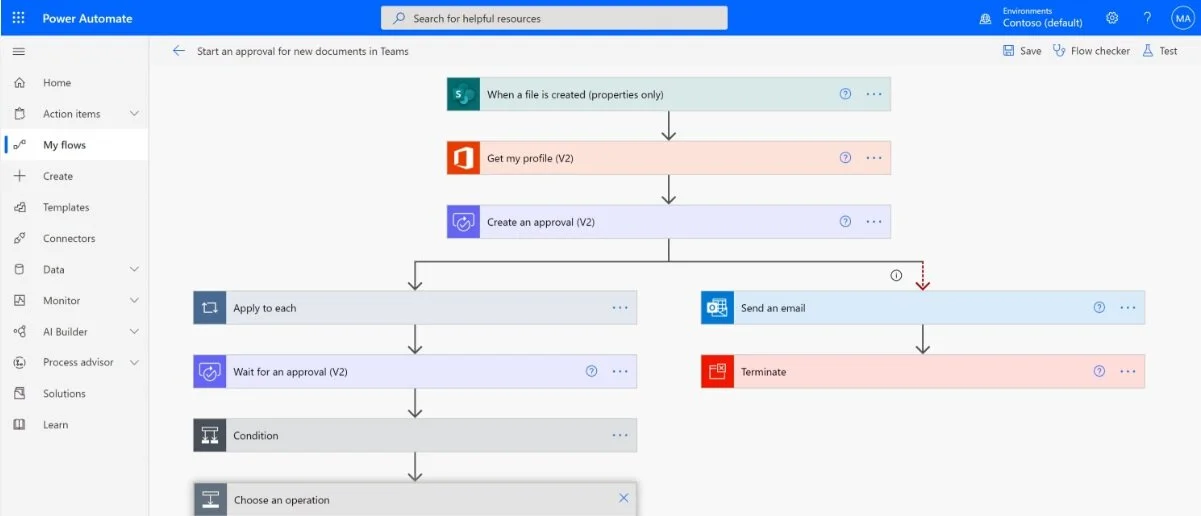
Task: Collapse the left navigation hamburger menu
Action: 18,51
